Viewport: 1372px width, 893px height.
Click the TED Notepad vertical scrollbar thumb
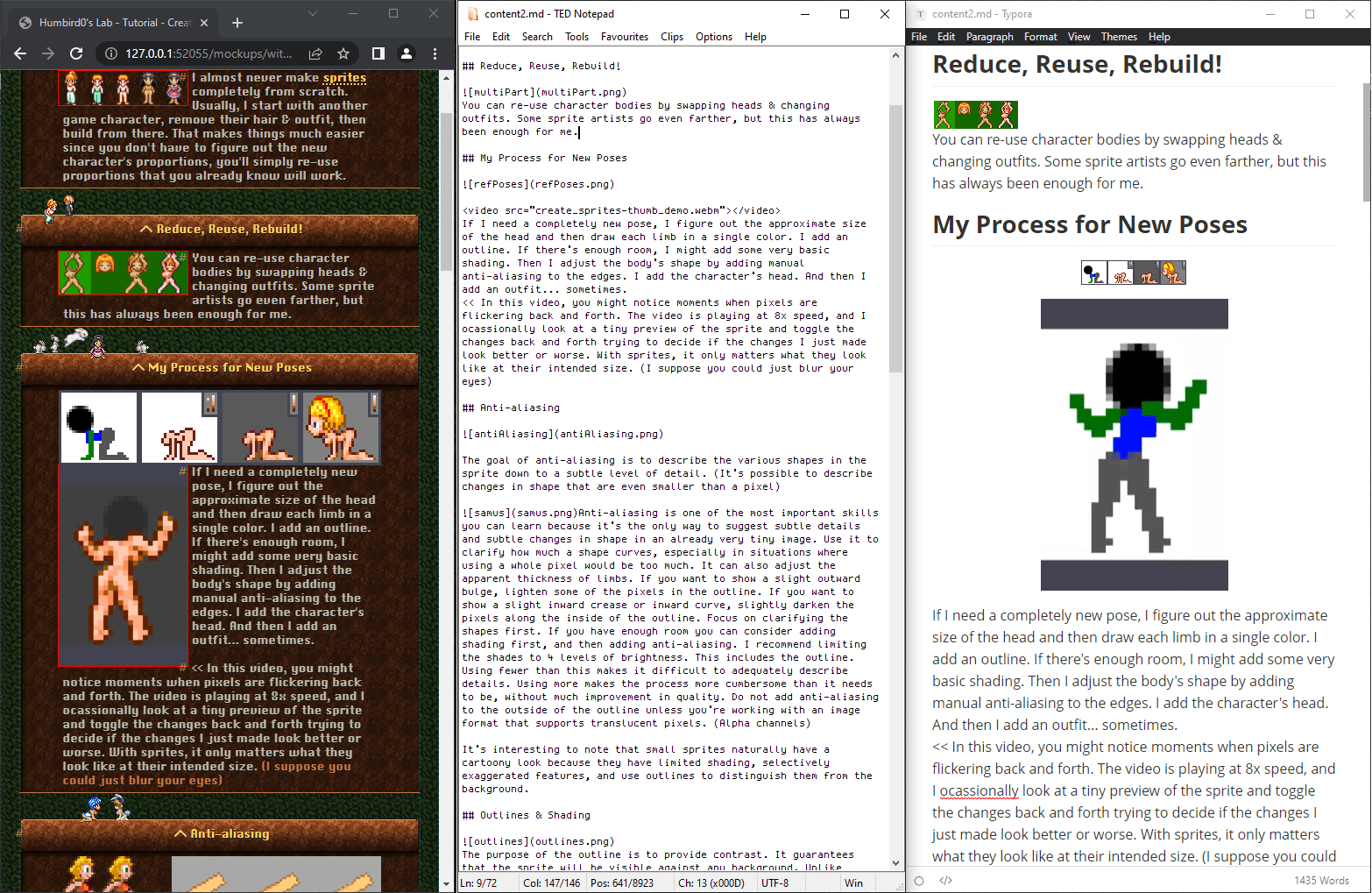(895, 237)
